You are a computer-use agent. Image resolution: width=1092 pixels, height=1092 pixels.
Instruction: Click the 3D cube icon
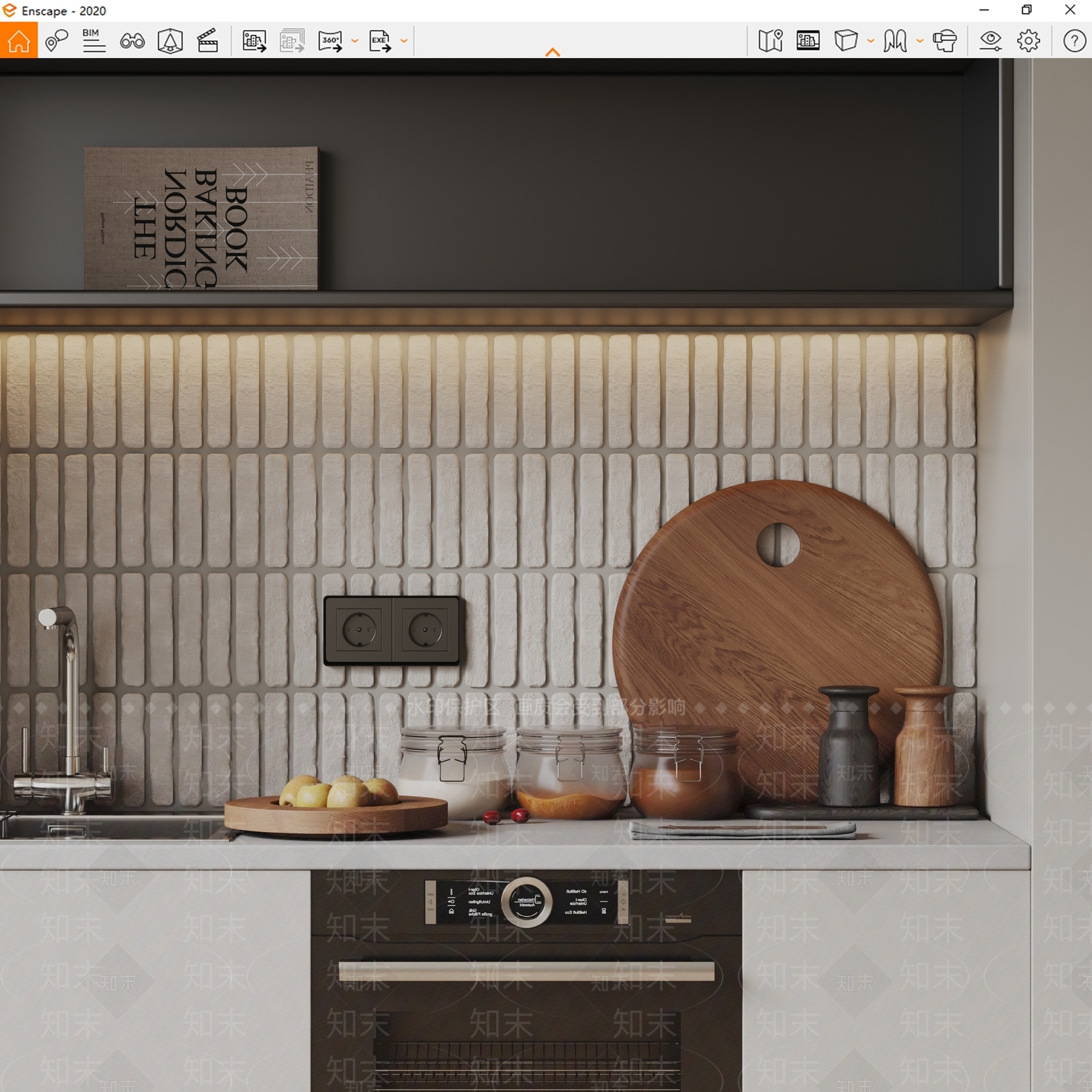click(x=846, y=41)
